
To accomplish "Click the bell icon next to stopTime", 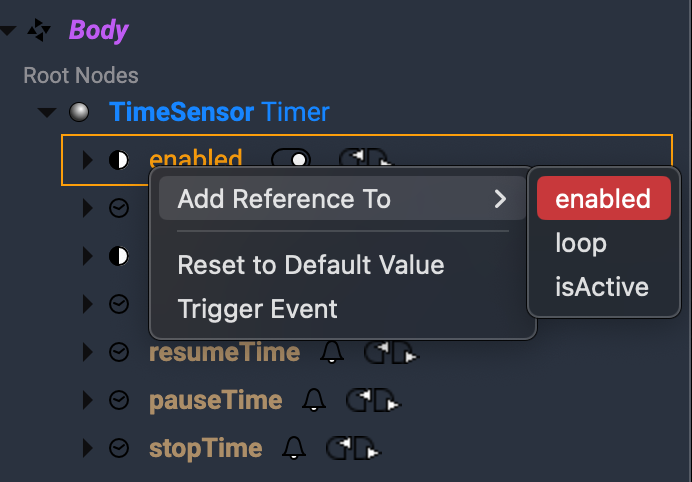I will (x=294, y=448).
